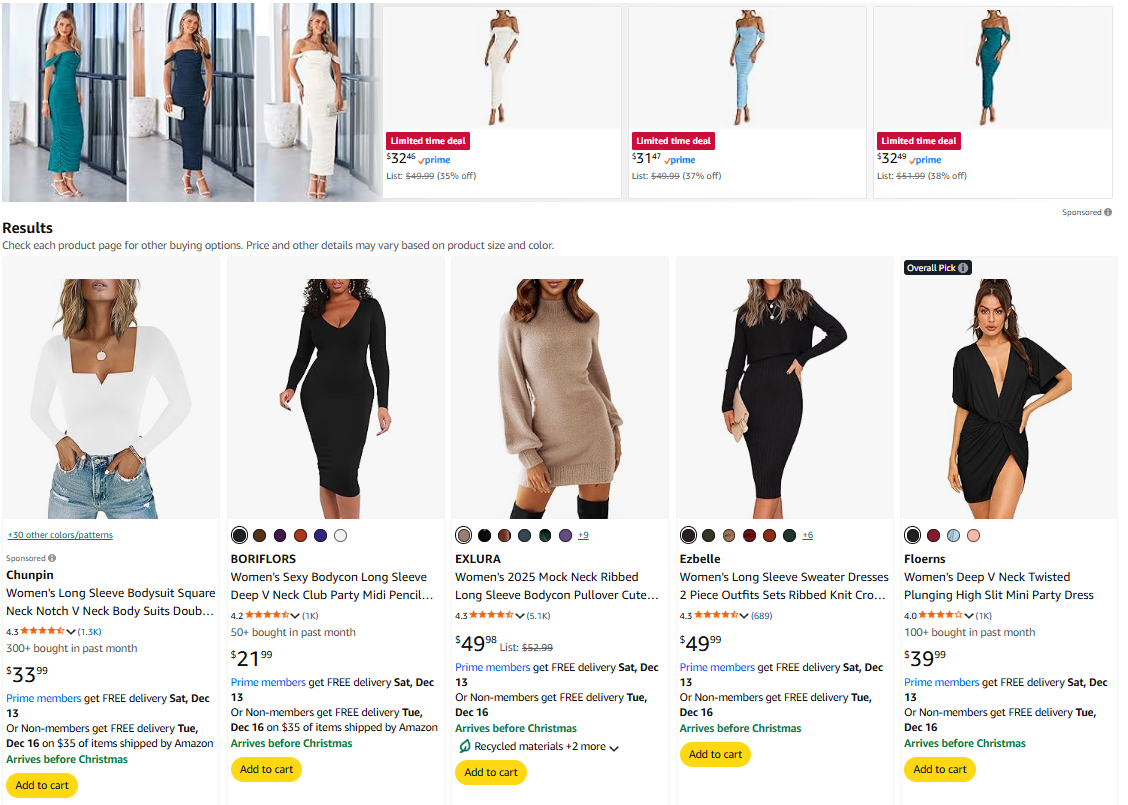The image size is (1128, 805).
Task: Open the light blue dress $31.47 deal thumbnail
Action: pyautogui.click(x=748, y=68)
